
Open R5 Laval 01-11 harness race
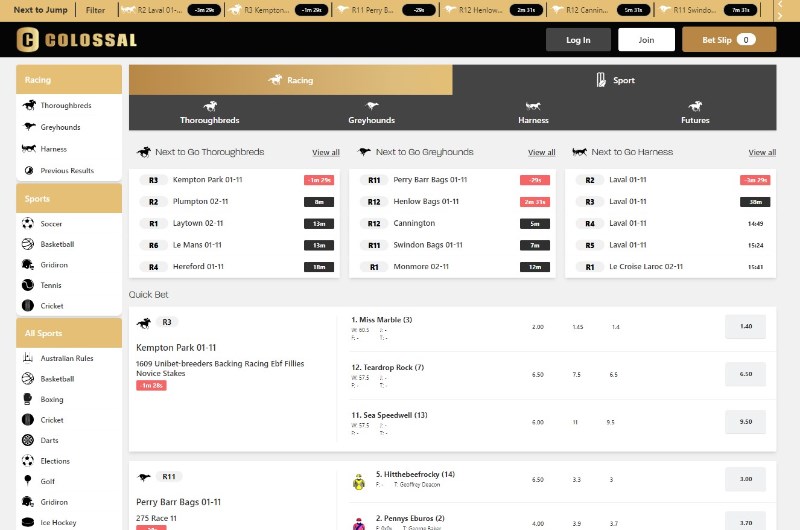pos(670,245)
